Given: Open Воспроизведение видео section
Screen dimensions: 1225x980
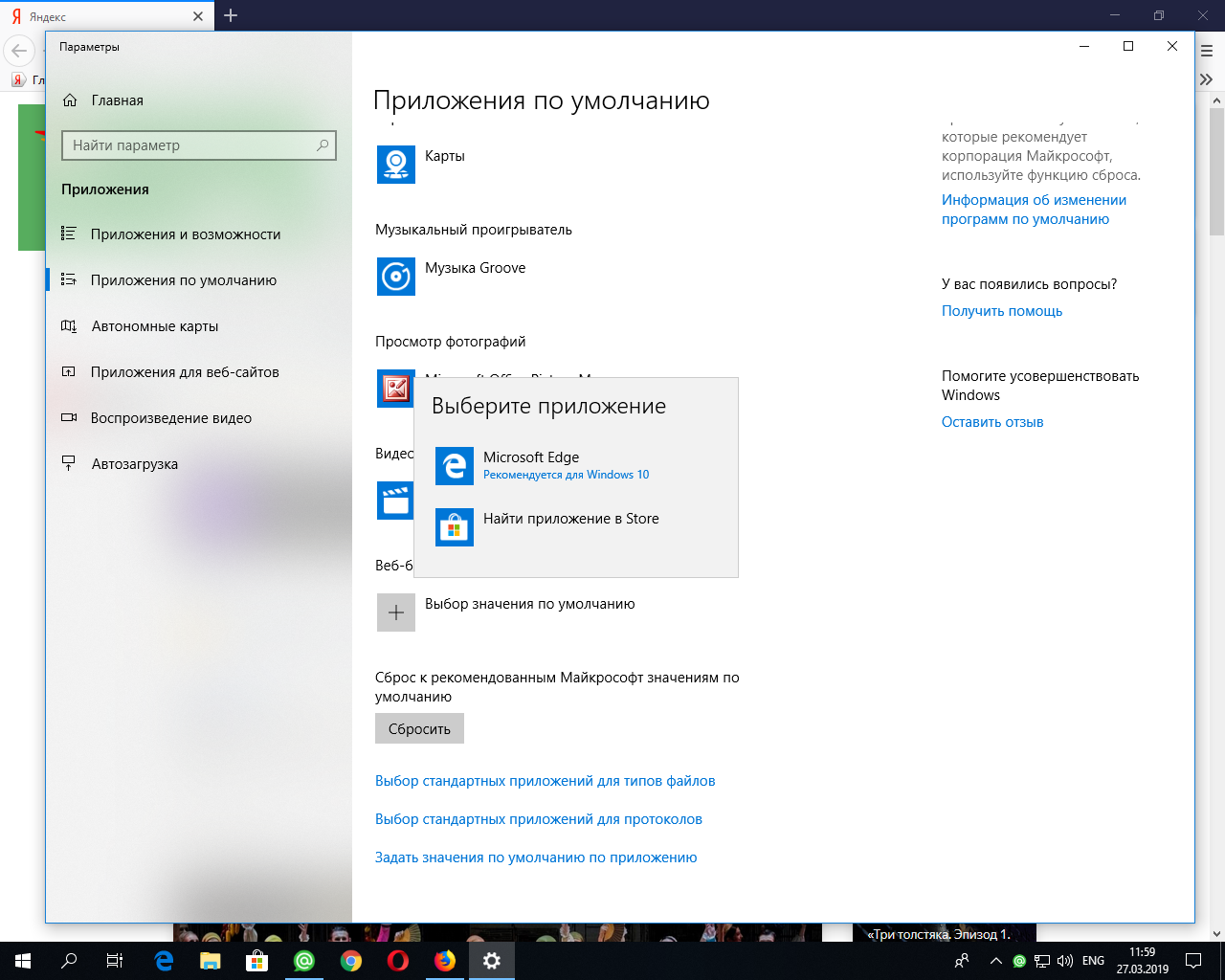Looking at the screenshot, I should [199, 418].
